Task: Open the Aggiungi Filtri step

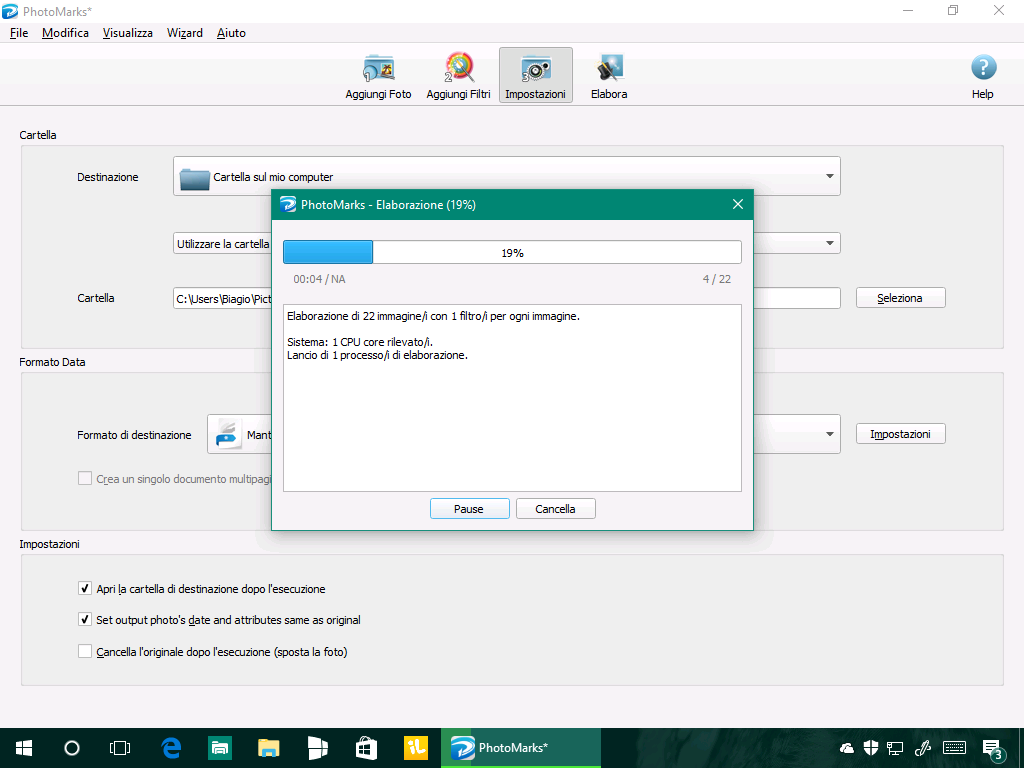Action: (458, 76)
